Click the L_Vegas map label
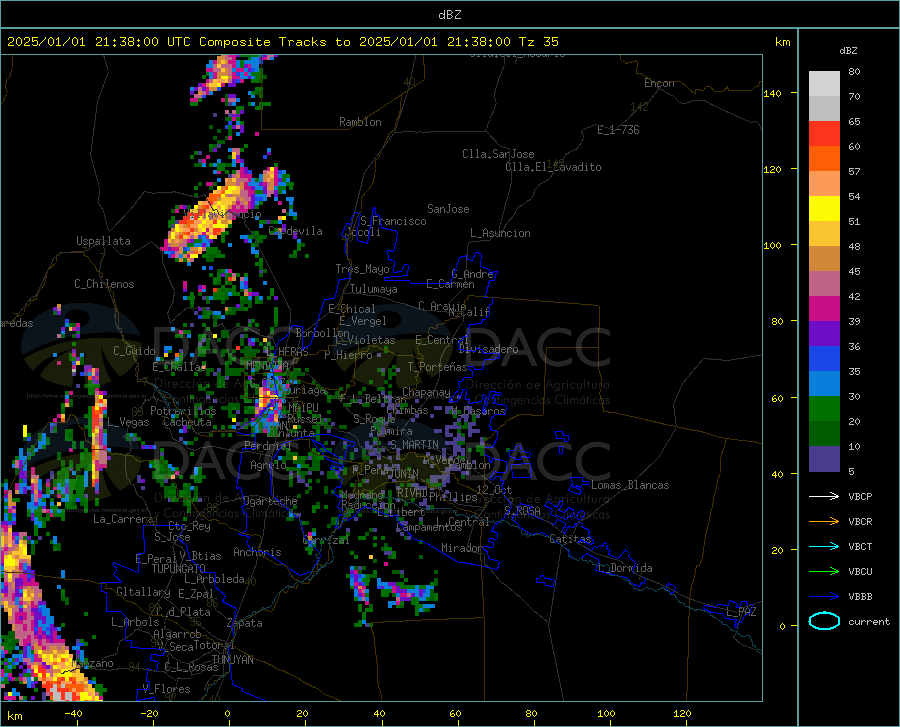 coord(128,422)
